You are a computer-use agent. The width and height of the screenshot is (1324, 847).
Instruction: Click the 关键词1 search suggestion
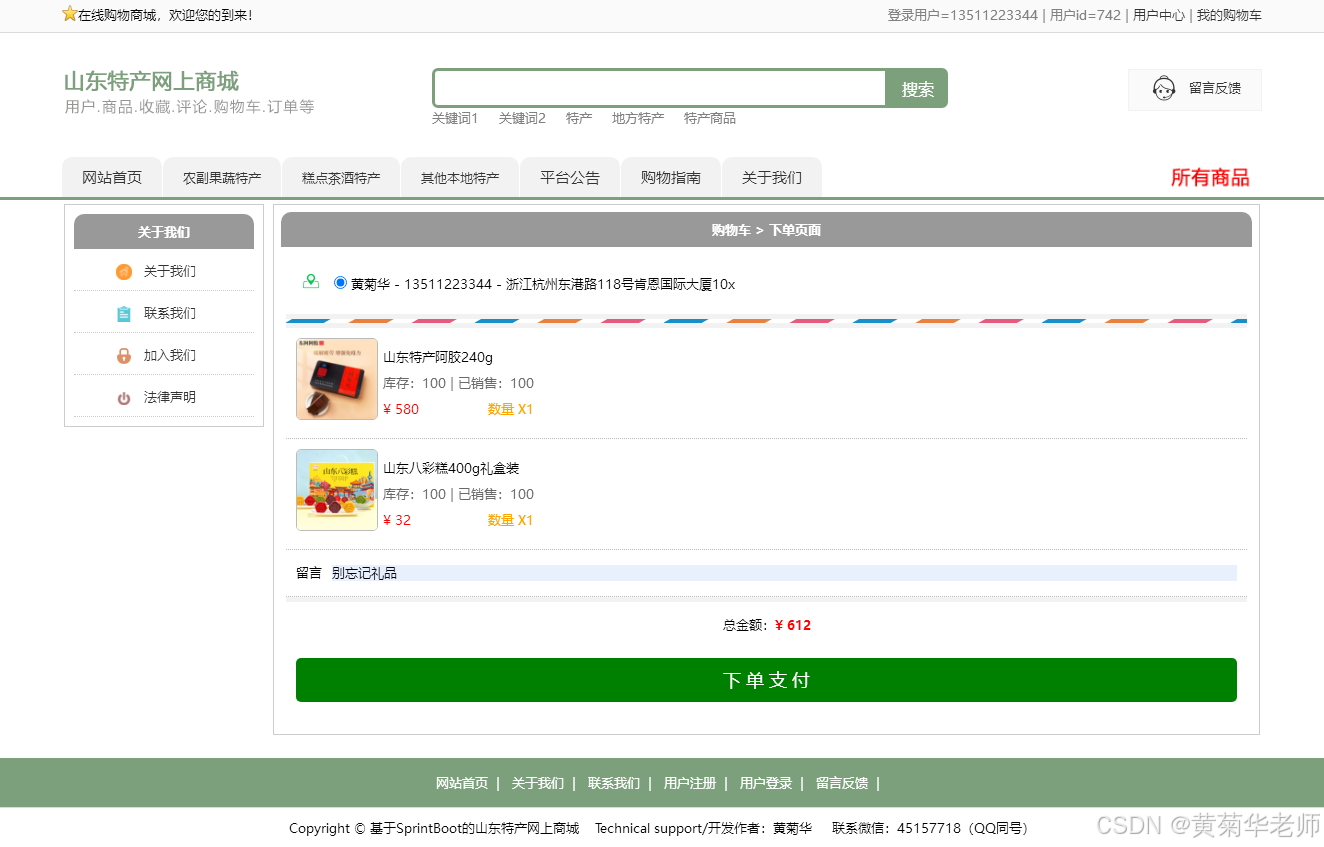tap(455, 118)
